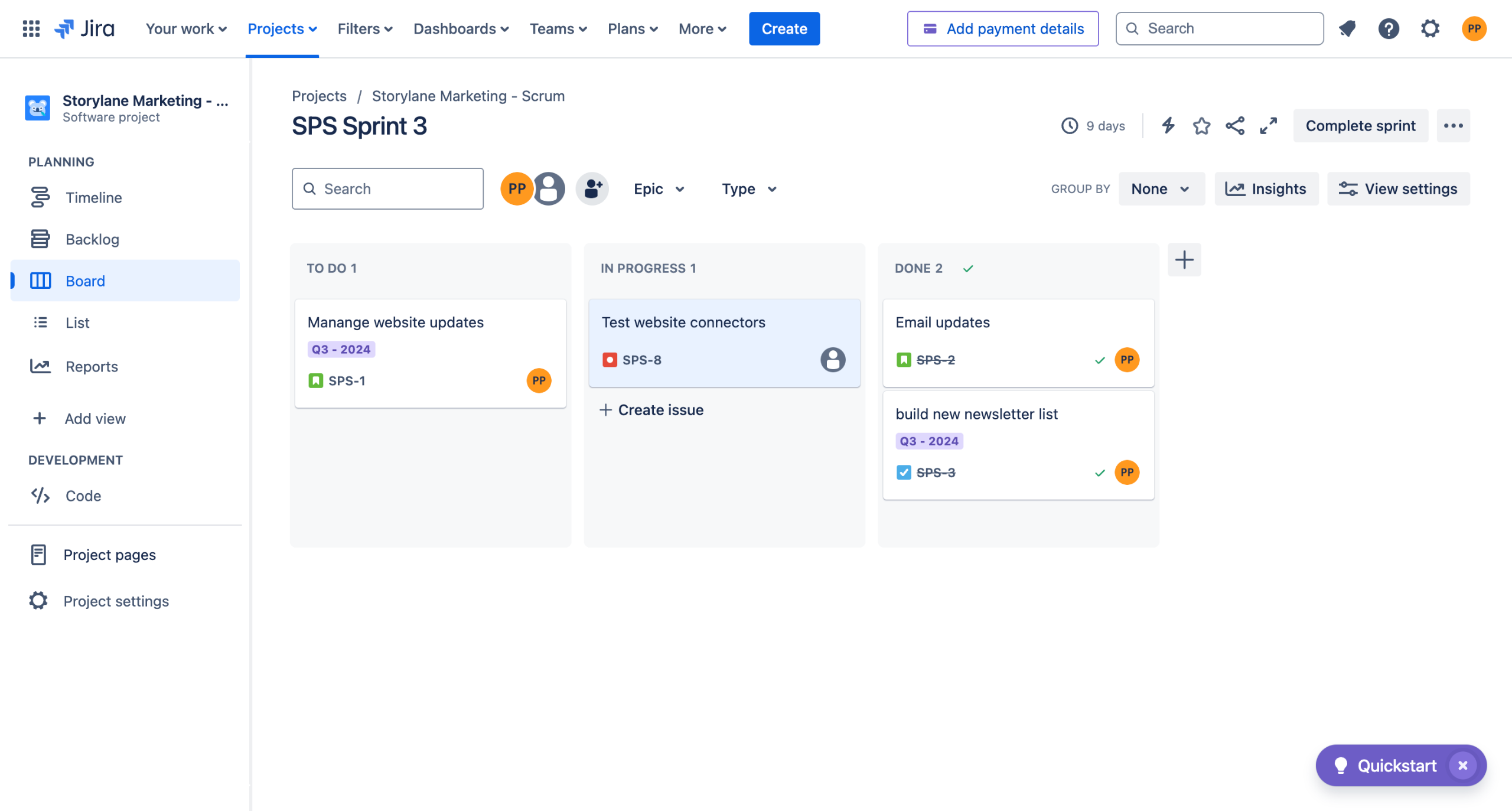This screenshot has width=1512, height=811.
Task: Expand the Epic filter dropdown
Action: pos(659,189)
